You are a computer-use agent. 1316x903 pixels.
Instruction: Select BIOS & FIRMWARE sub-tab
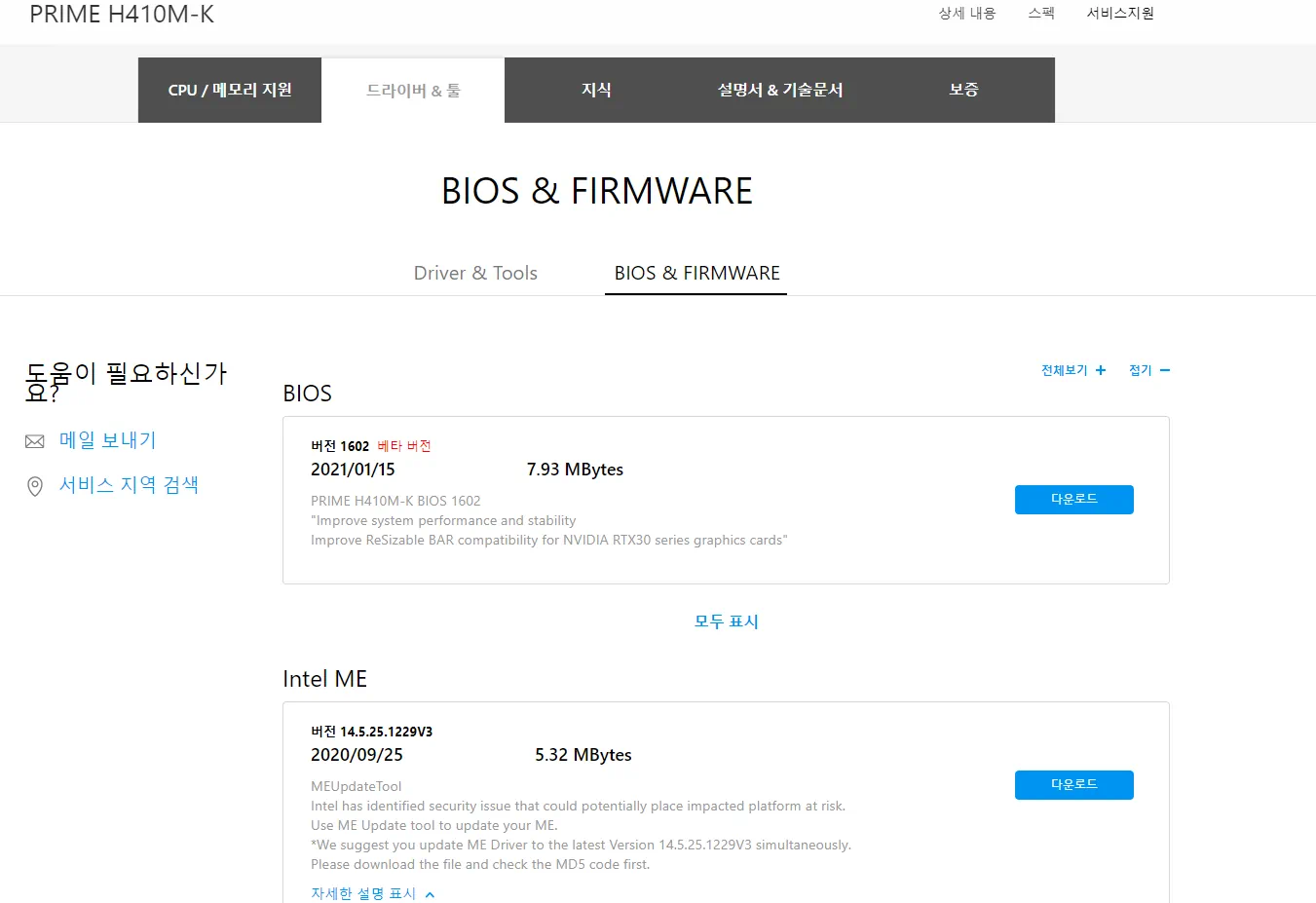[696, 273]
